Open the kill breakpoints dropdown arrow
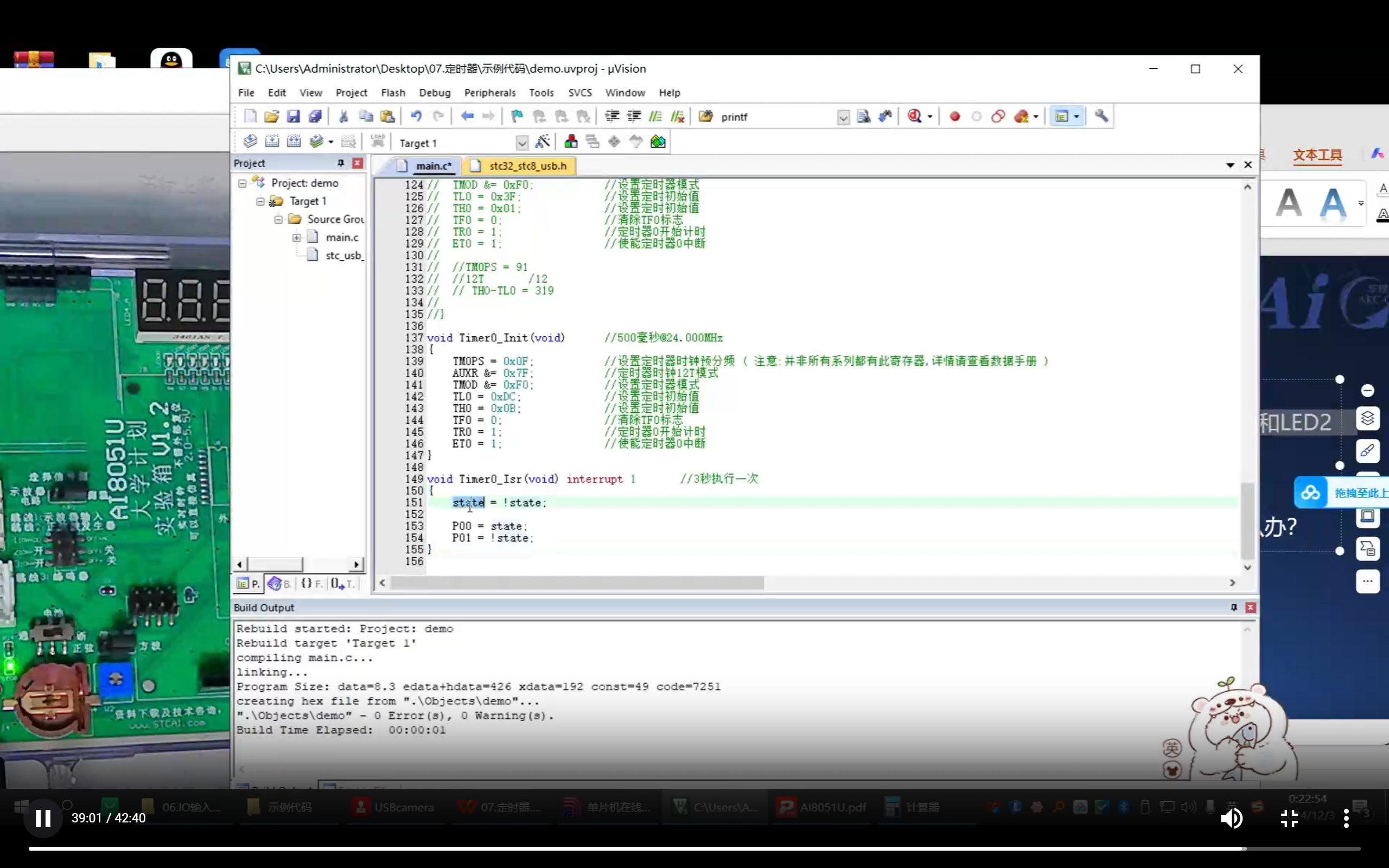 [1036, 117]
